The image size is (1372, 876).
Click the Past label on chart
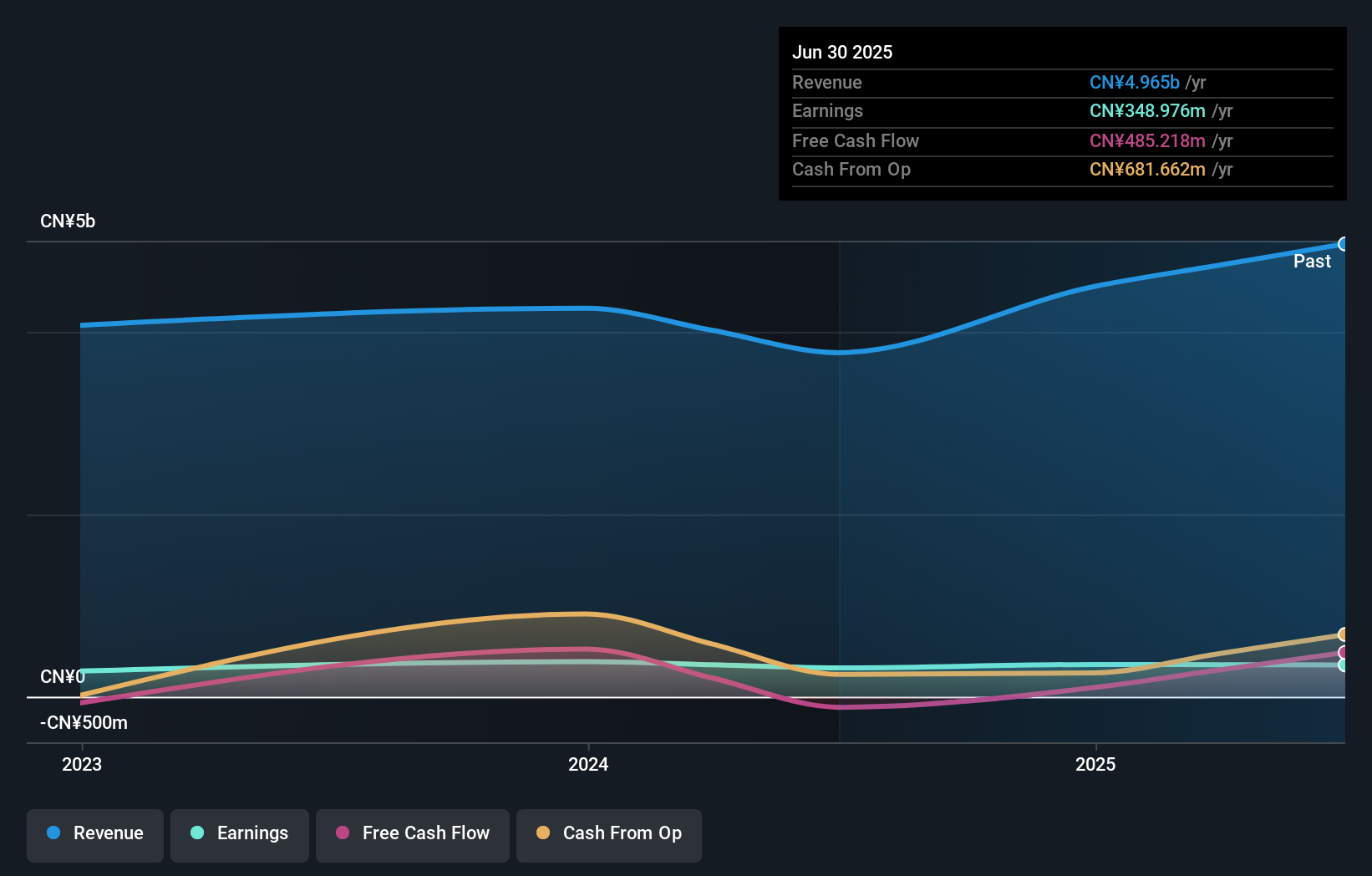(x=1312, y=261)
